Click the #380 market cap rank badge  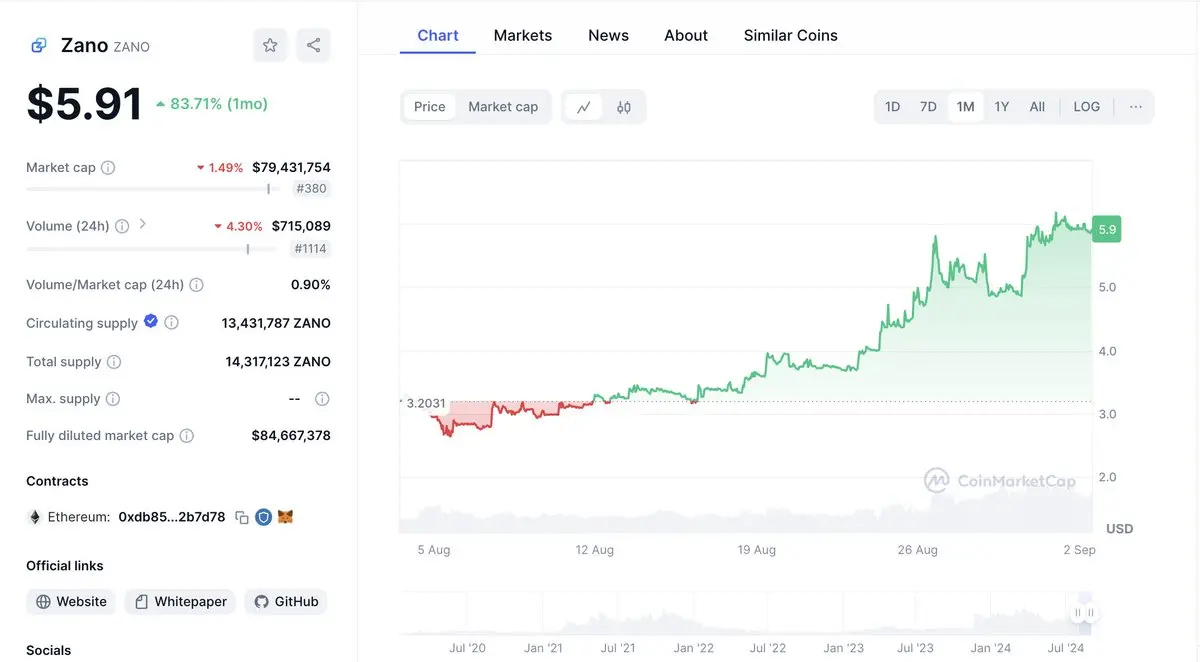click(x=312, y=189)
